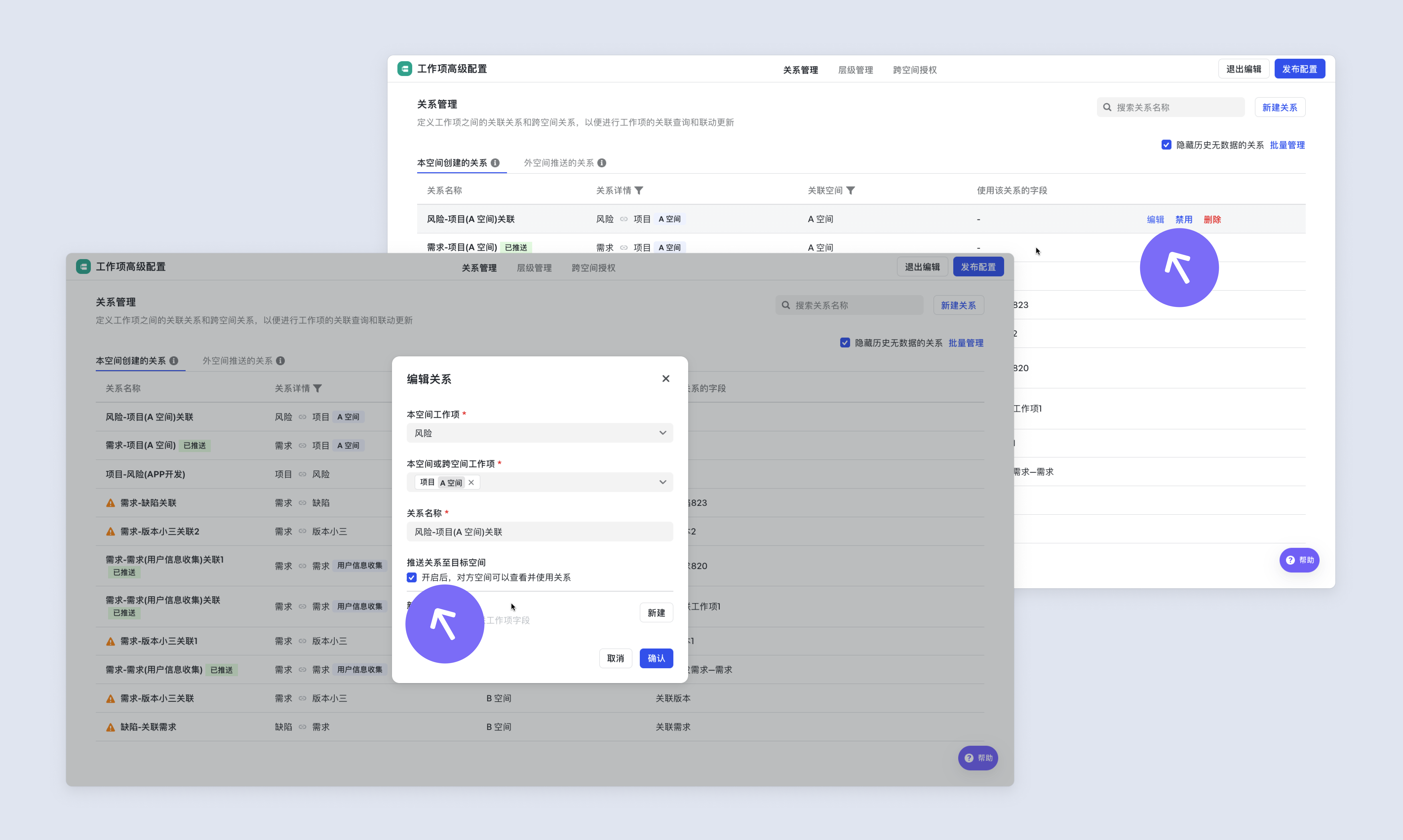Viewport: 1403px width, 840px height.
Task: Click link icon in 需求-需求(用户信息收集)关联1 row
Action: pyautogui.click(x=302, y=566)
